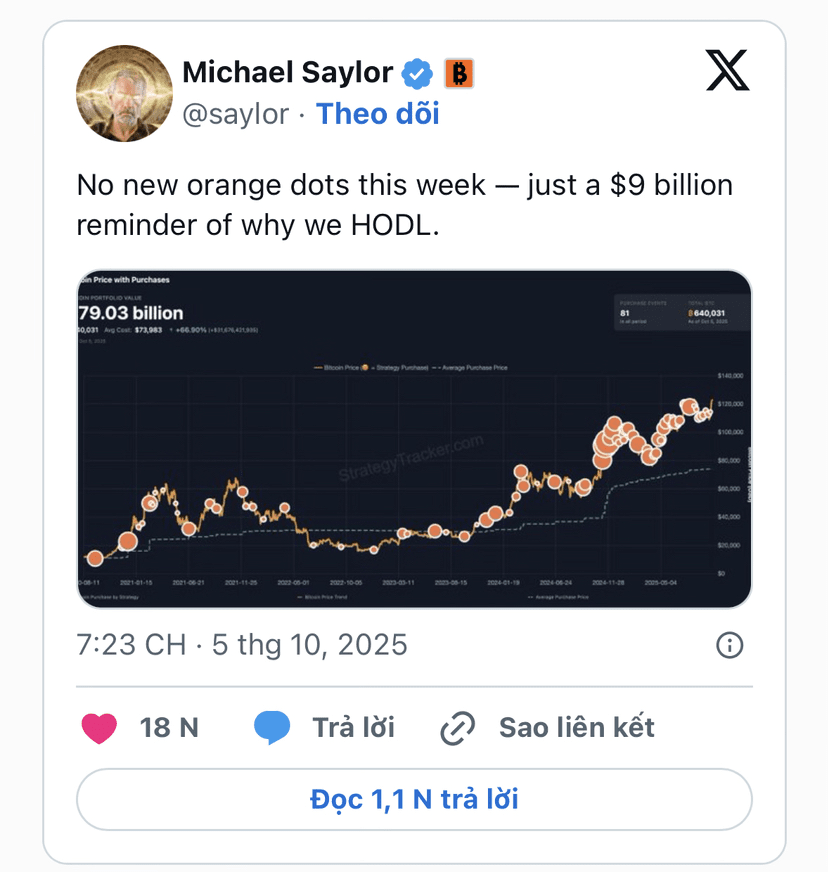
Task: Click the Michael Saylor display name
Action: click(287, 73)
